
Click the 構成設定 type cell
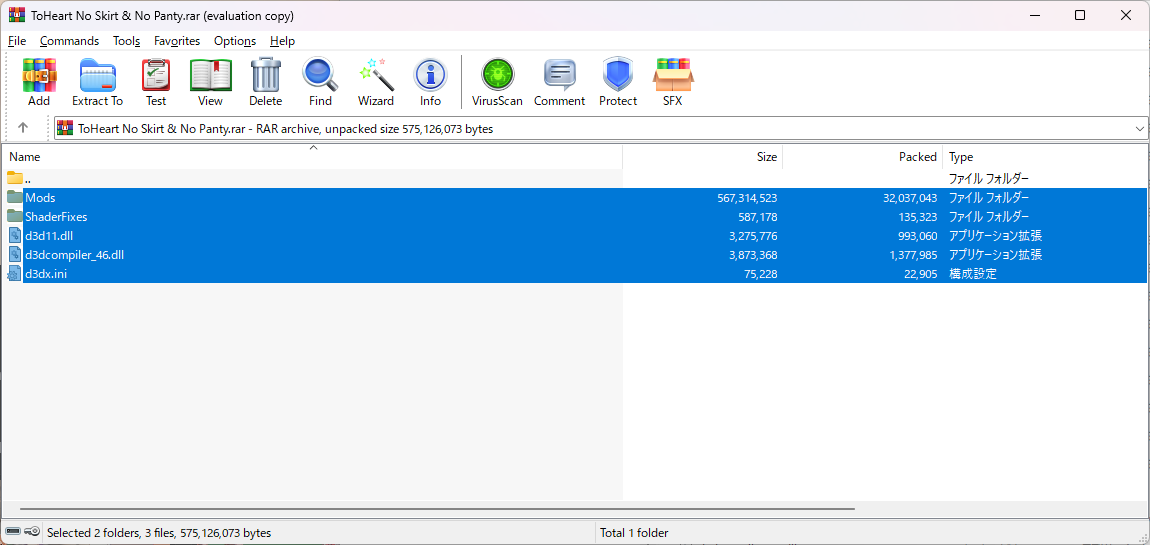tap(973, 274)
